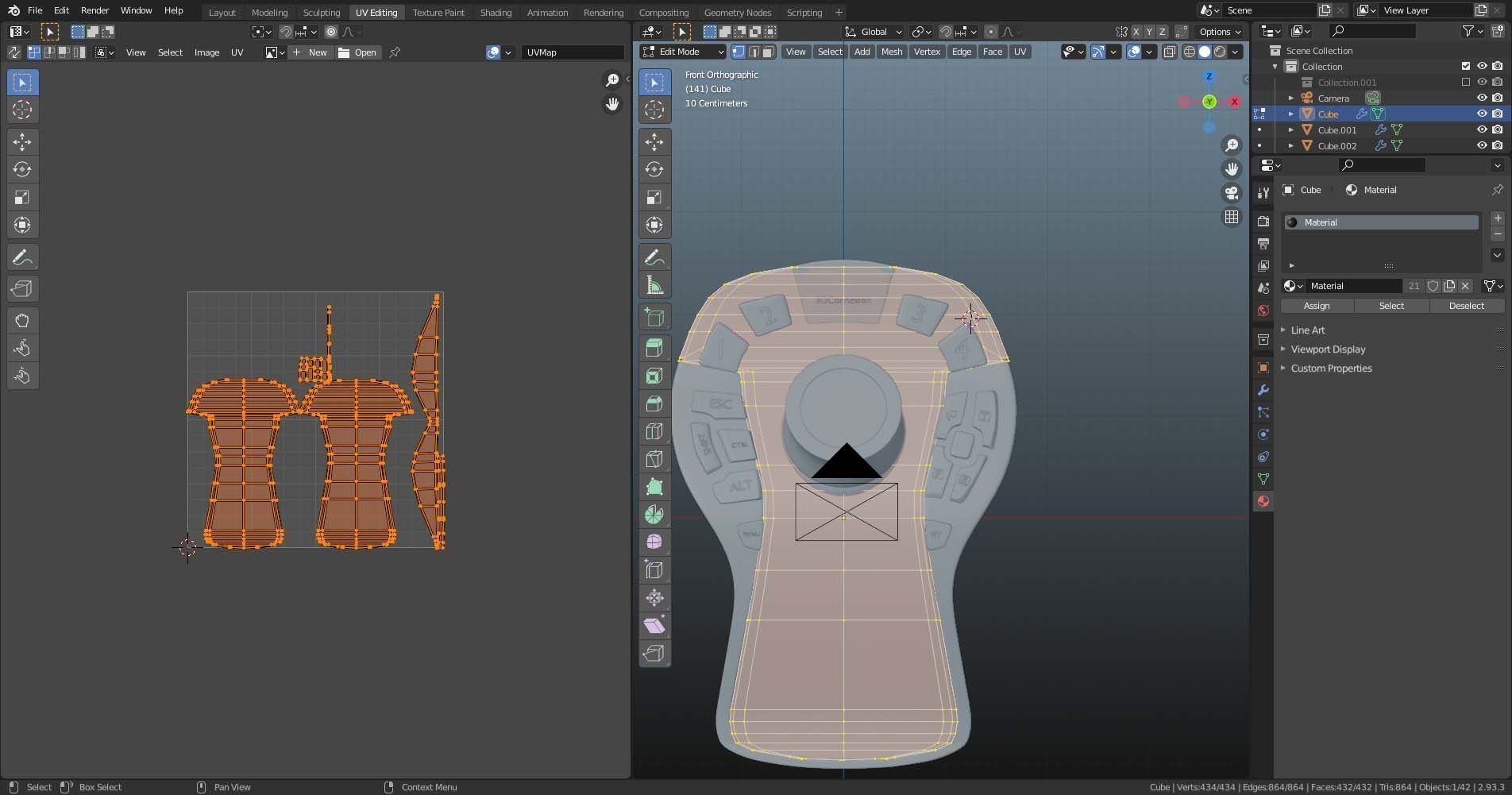1512x795 pixels.
Task: Hide Cube.002 in viewport via eye icon
Action: 1481,145
